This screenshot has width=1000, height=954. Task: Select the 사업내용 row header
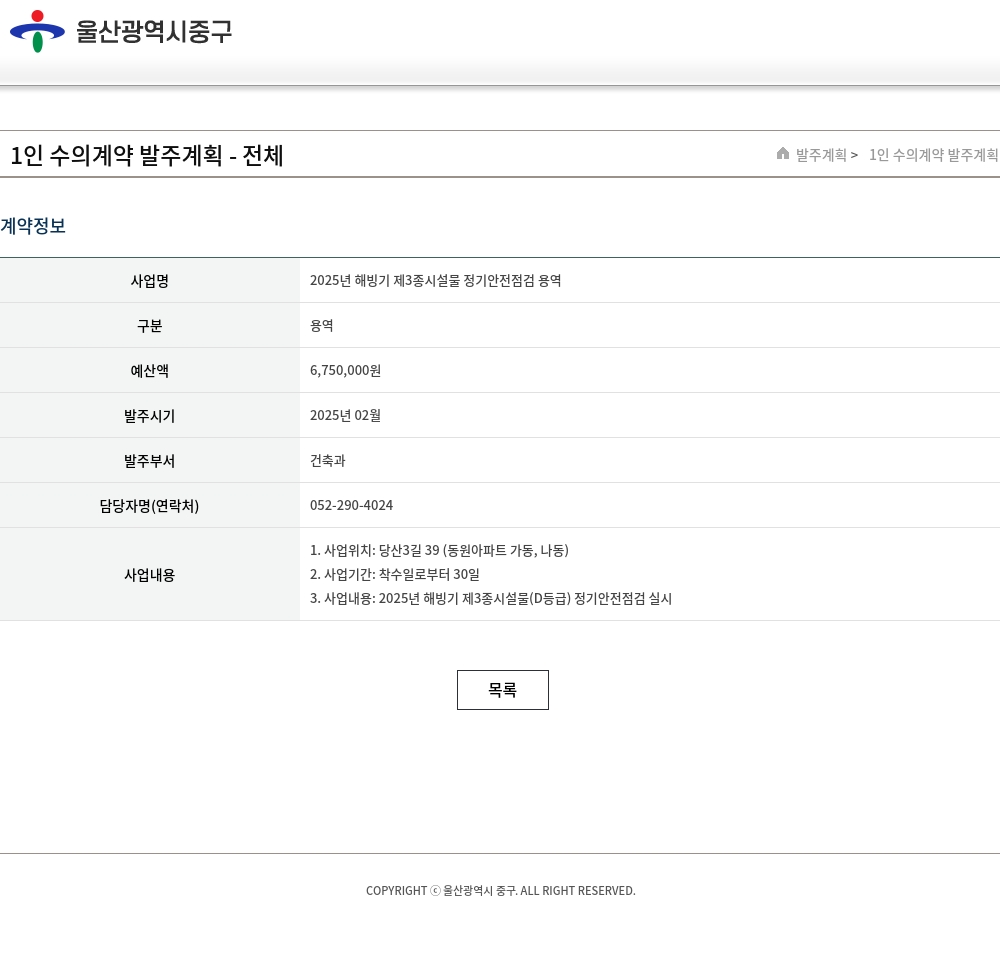click(150, 575)
